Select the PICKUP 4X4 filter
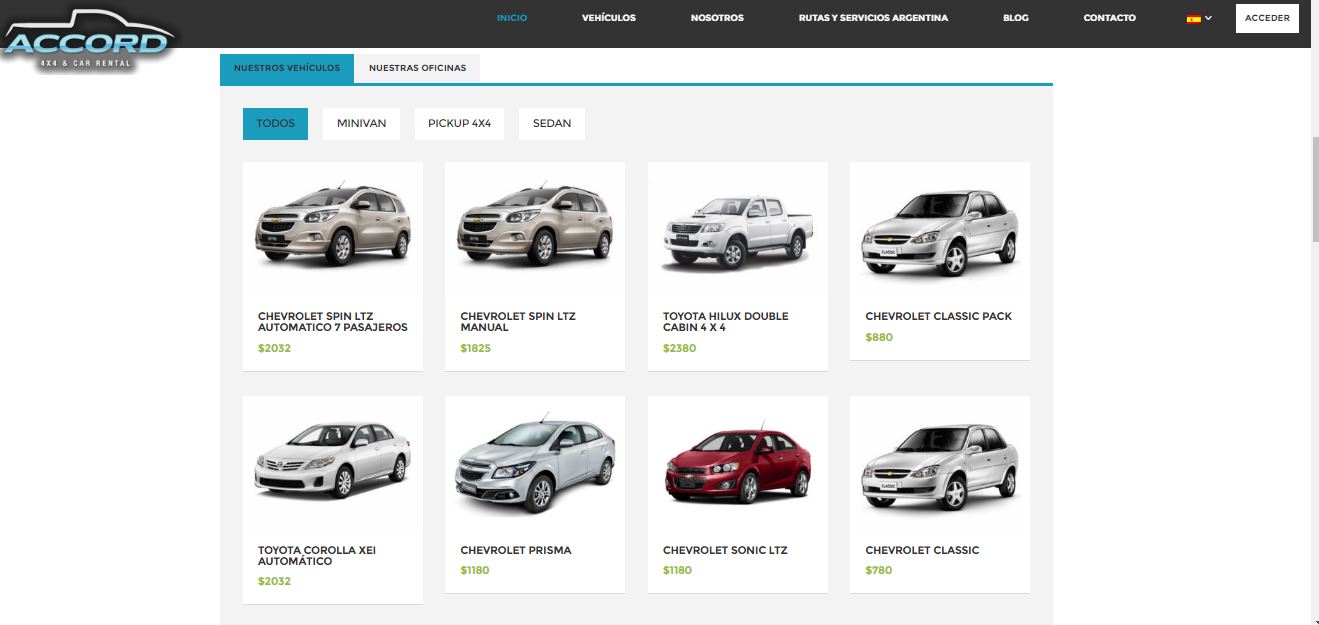The height and width of the screenshot is (625, 1319). pyautogui.click(x=459, y=123)
